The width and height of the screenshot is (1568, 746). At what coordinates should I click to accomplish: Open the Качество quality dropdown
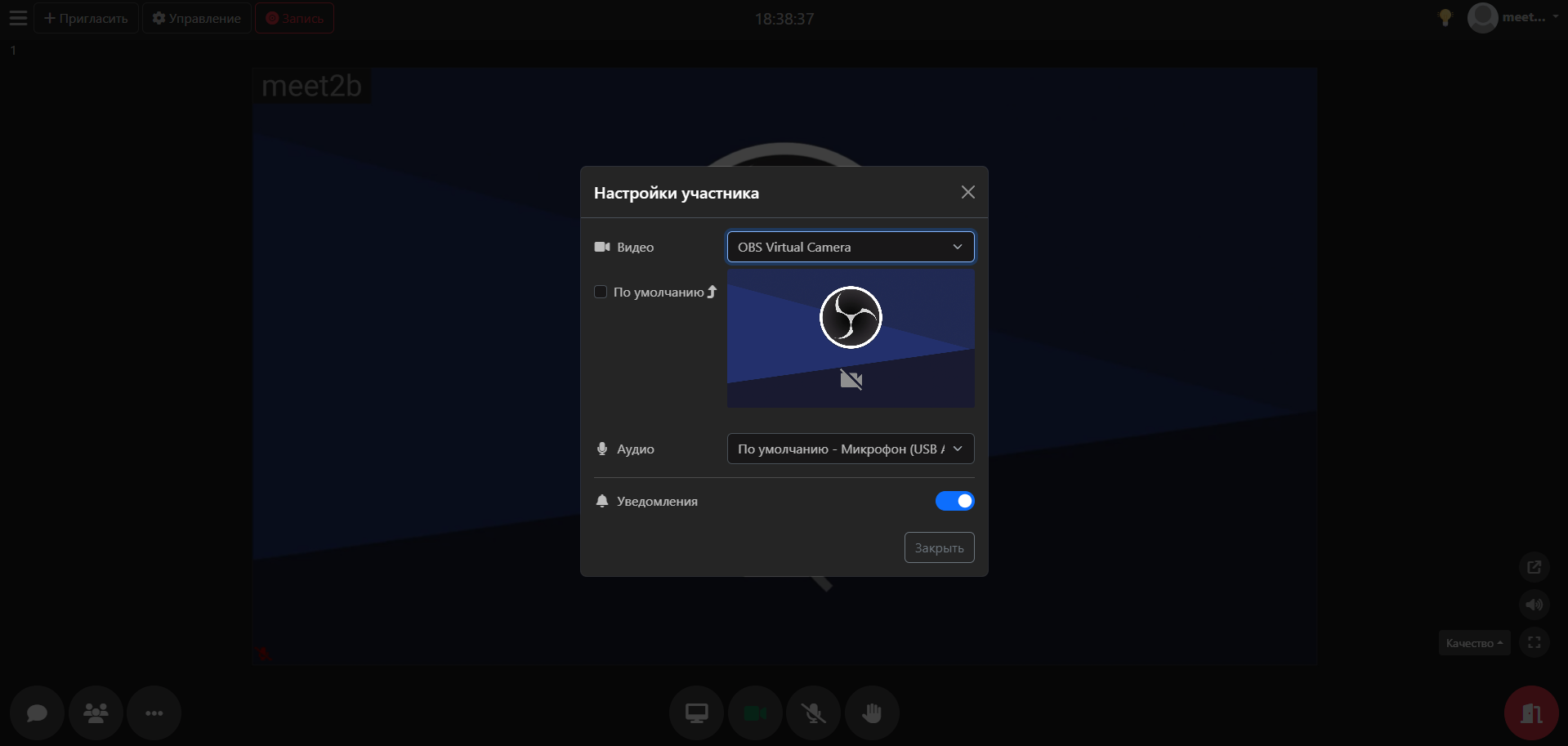tap(1473, 643)
